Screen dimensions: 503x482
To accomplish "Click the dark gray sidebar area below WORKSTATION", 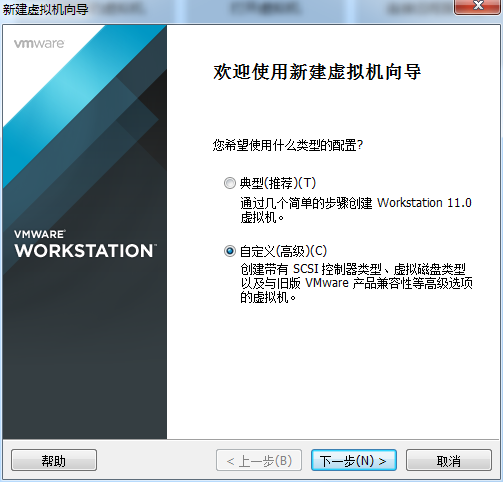I will (85, 350).
